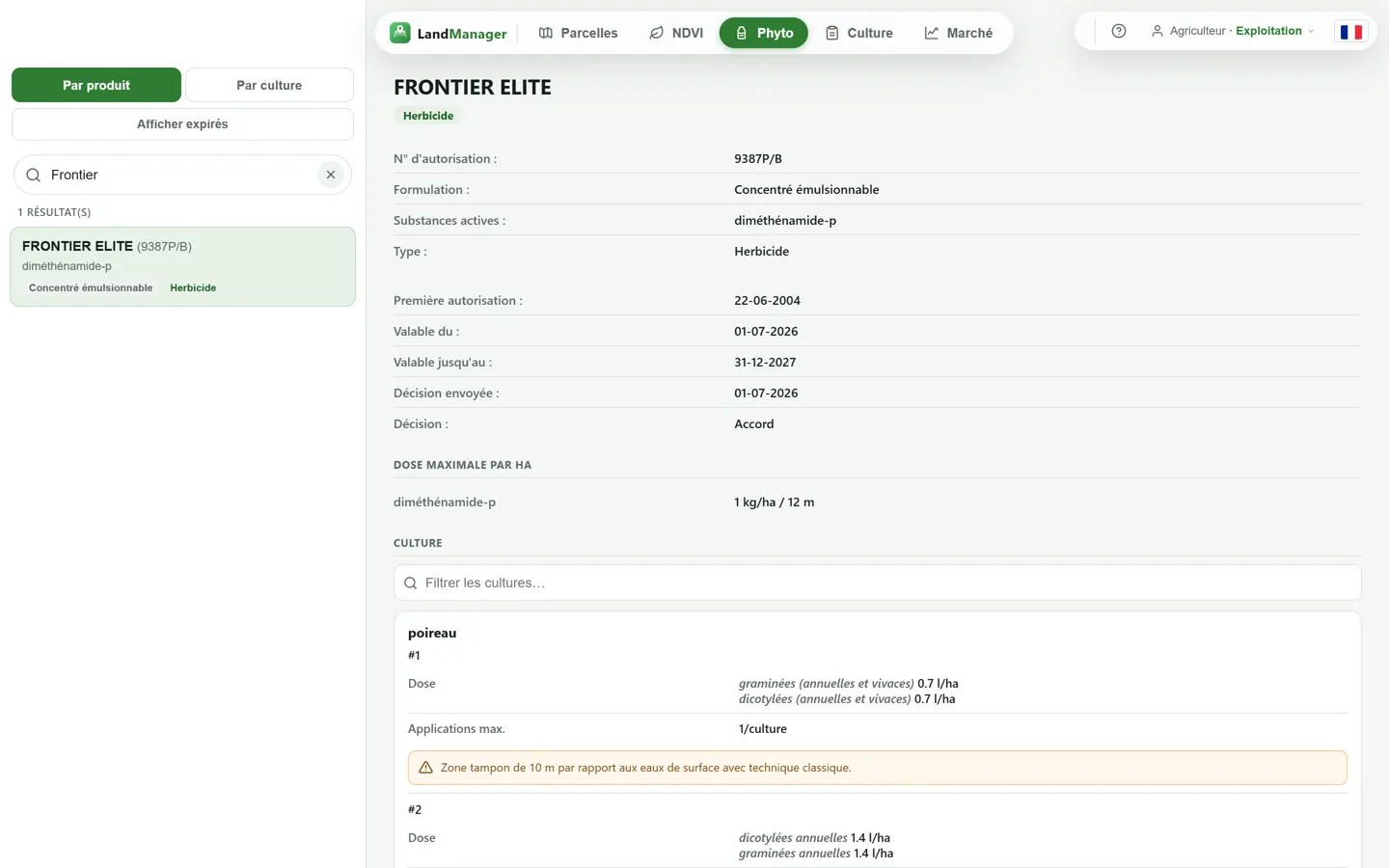Switch to the NDVI tab
1389x868 pixels.
point(676,33)
